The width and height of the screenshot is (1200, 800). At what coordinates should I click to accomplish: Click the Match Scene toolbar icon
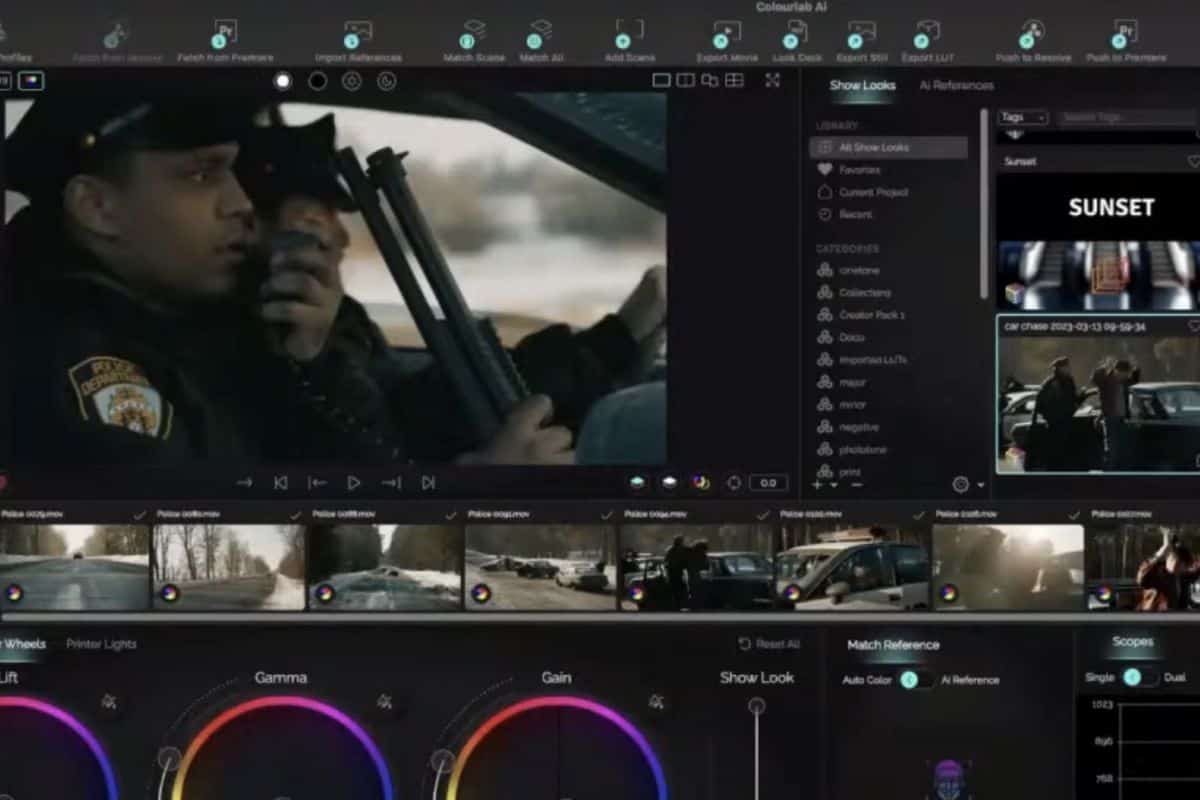click(473, 35)
